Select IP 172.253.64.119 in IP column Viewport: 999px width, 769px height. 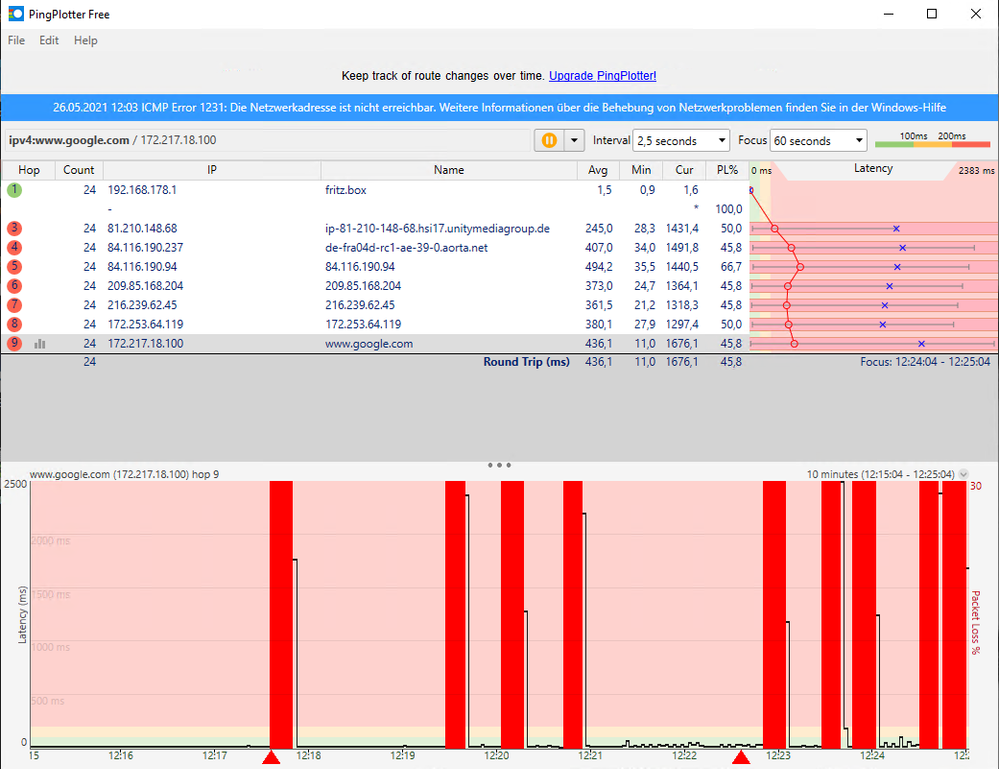(x=145, y=324)
